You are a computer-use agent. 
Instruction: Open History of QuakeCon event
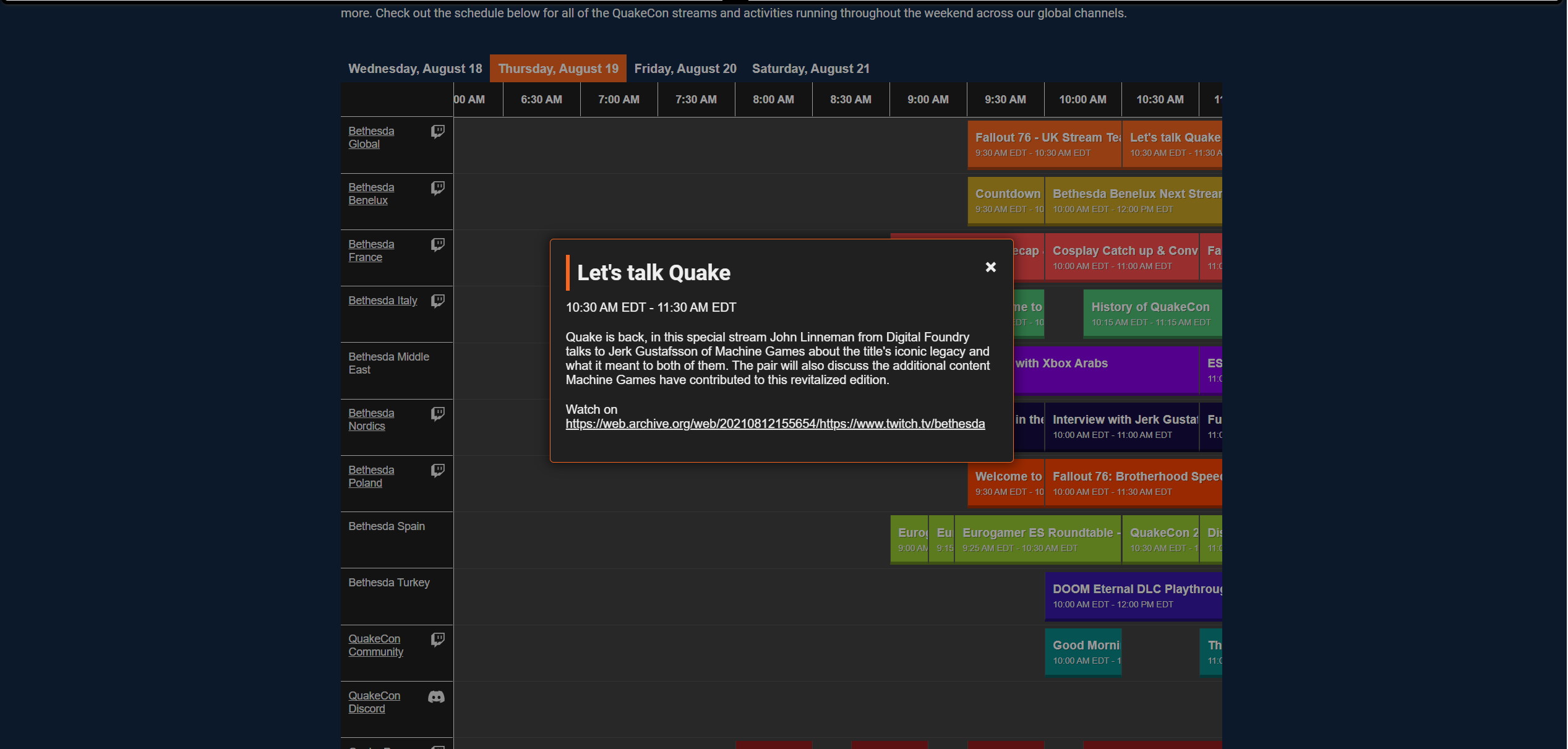click(x=1153, y=314)
